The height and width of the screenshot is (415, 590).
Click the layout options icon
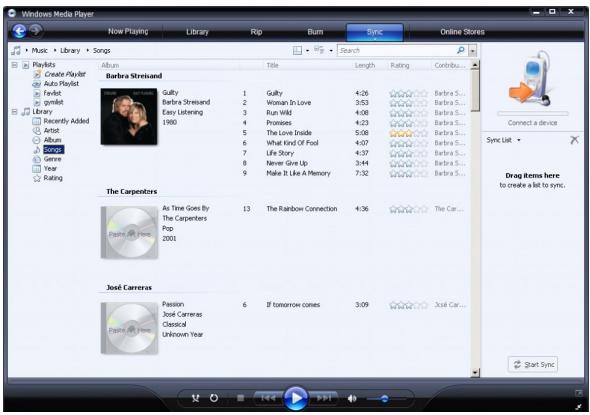(x=297, y=50)
